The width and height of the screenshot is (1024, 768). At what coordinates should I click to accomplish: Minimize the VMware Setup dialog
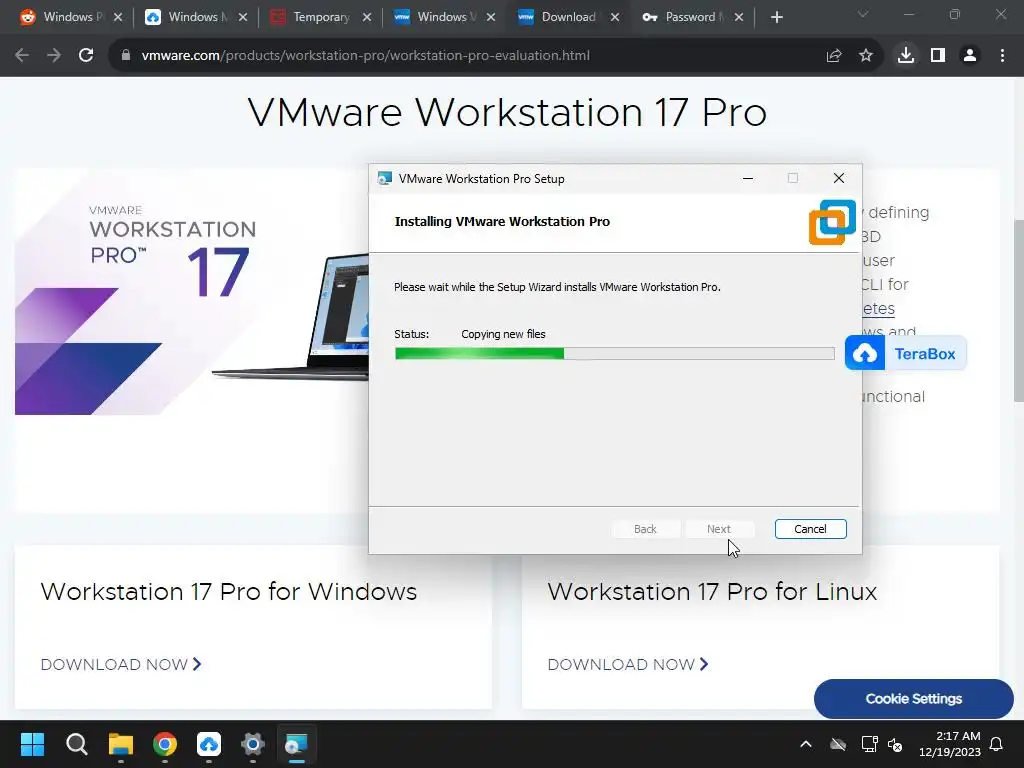pyautogui.click(x=748, y=178)
